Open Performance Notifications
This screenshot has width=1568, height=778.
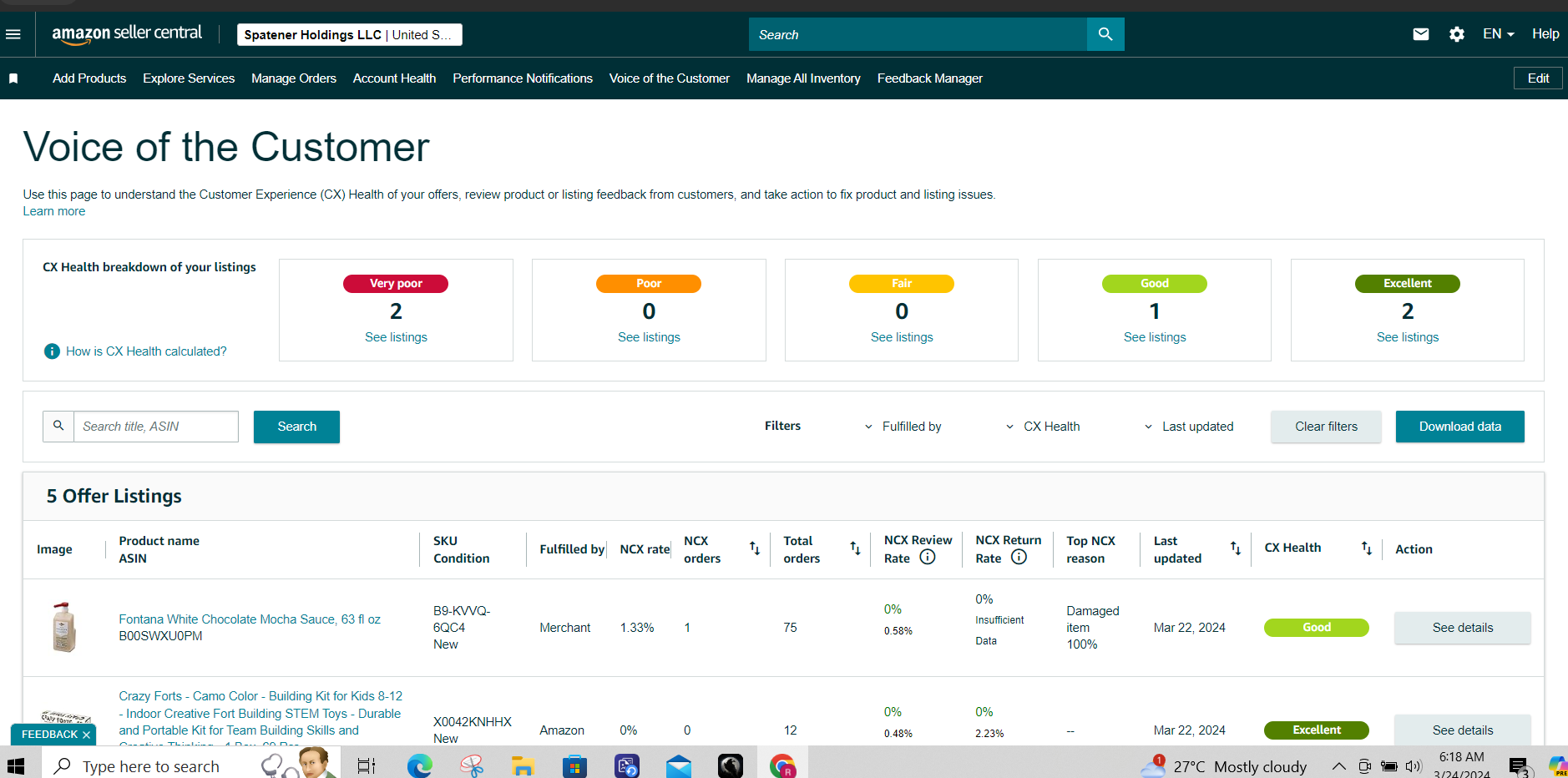click(523, 78)
